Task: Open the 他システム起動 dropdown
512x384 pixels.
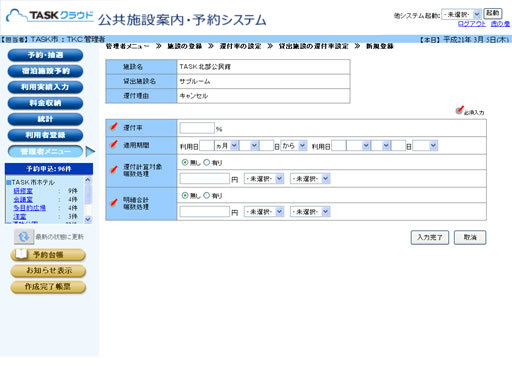Action: (461, 14)
